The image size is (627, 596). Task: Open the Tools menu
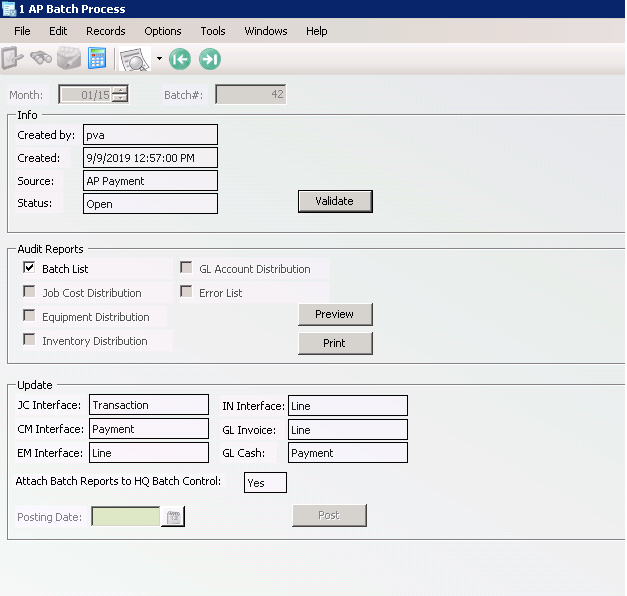pos(213,31)
